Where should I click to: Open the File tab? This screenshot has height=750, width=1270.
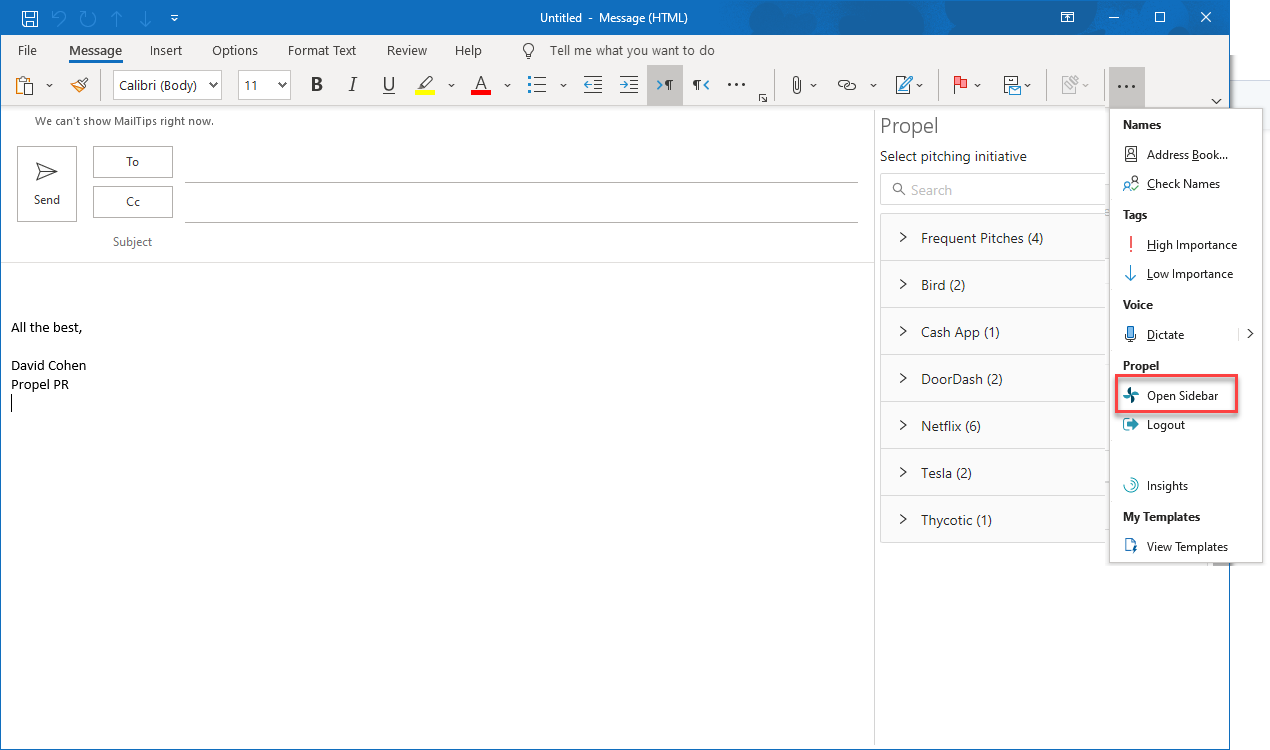tap(27, 50)
